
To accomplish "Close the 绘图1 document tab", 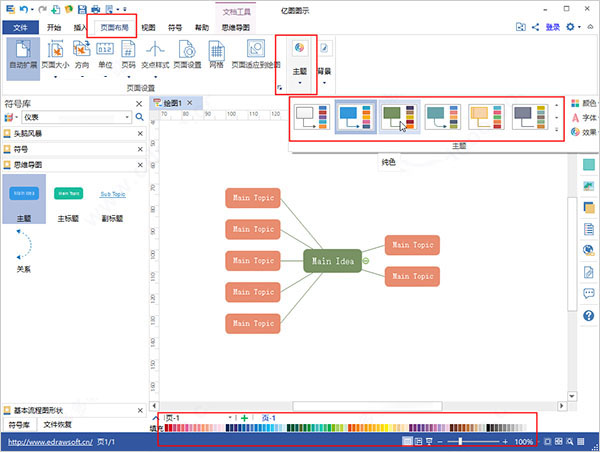I will click(189, 103).
